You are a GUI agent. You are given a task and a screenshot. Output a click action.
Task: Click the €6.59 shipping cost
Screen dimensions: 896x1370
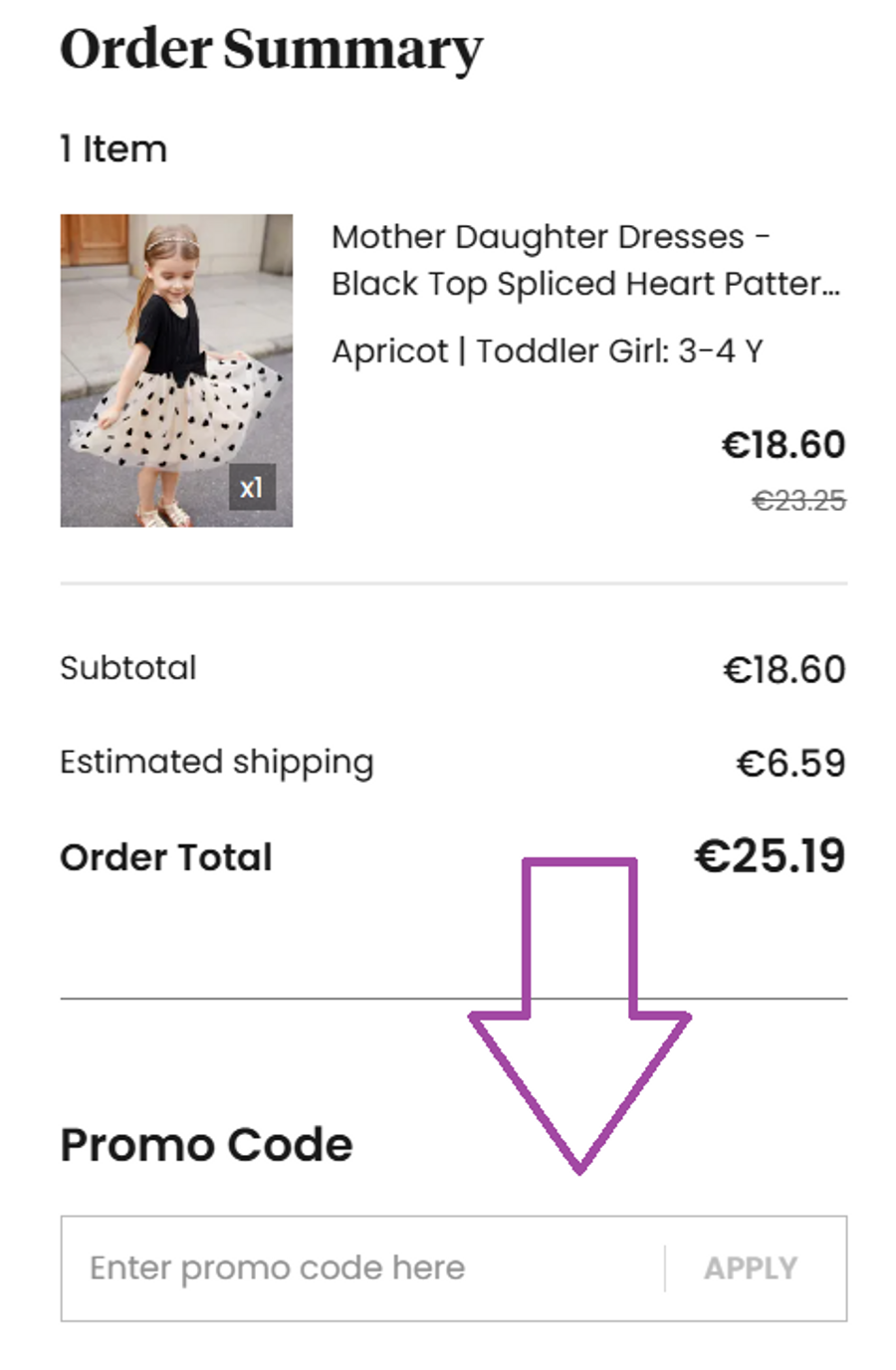click(790, 764)
